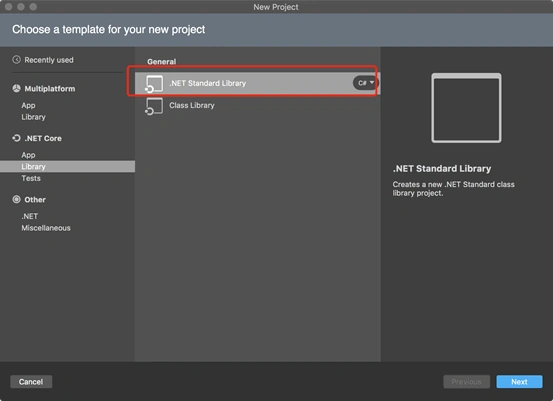This screenshot has height=401, width=553.
Task: Click the template preview image
Action: pos(466,108)
